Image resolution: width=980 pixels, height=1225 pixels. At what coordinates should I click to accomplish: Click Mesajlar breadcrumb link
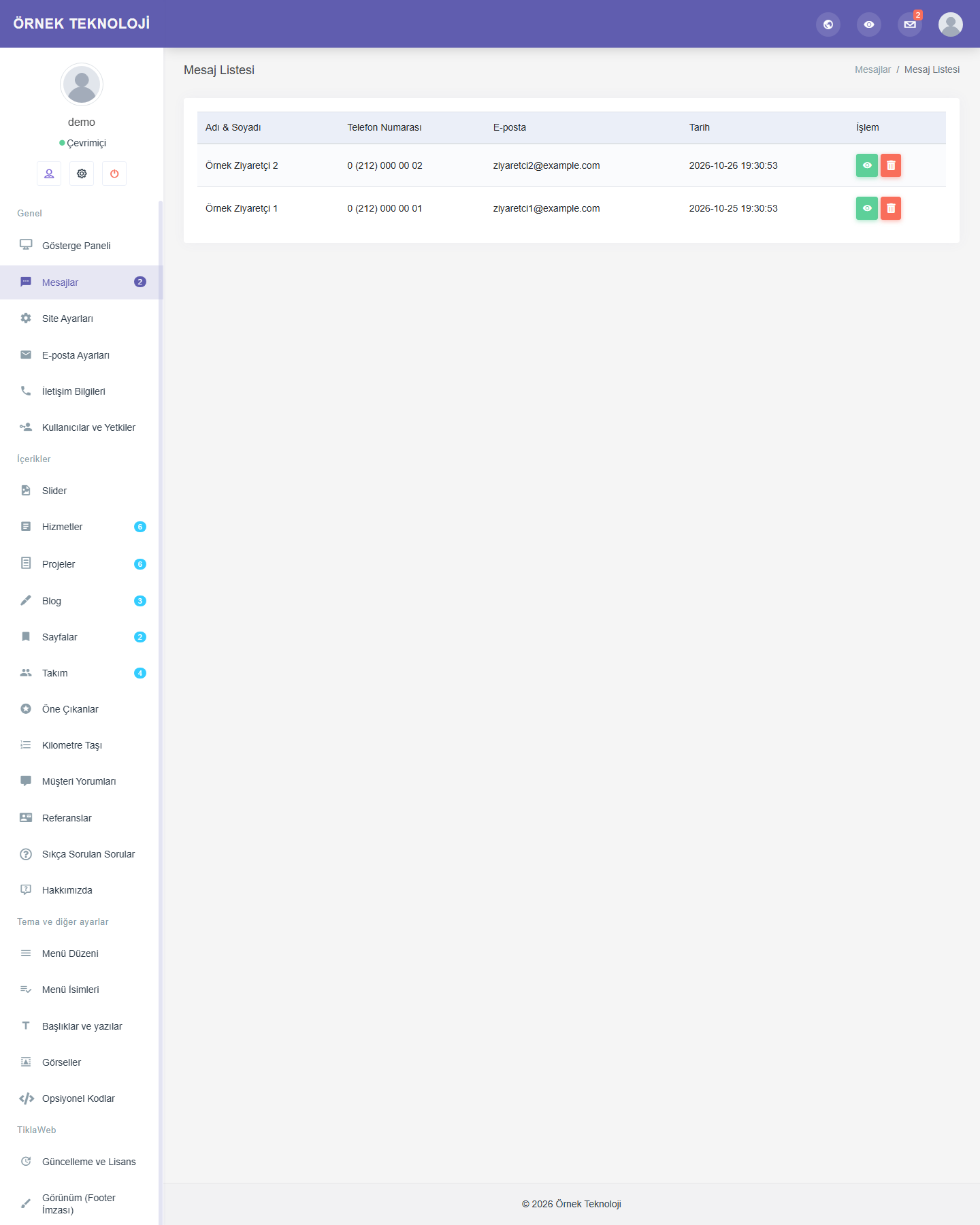[872, 69]
